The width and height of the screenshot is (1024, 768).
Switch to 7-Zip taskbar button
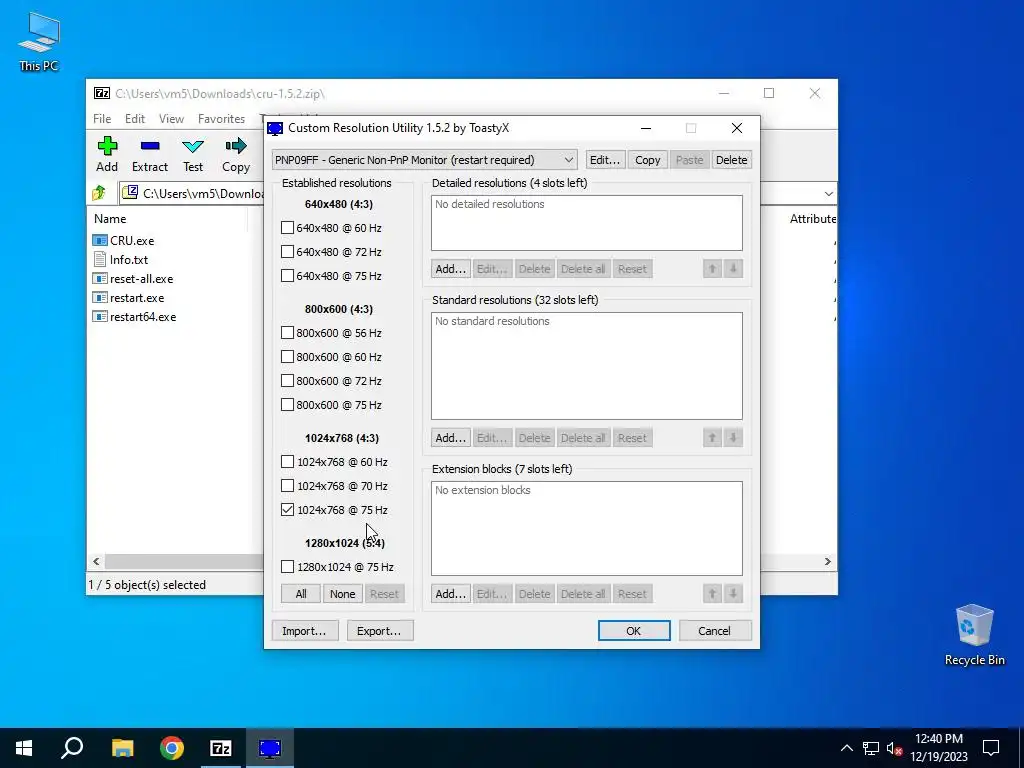coord(221,748)
